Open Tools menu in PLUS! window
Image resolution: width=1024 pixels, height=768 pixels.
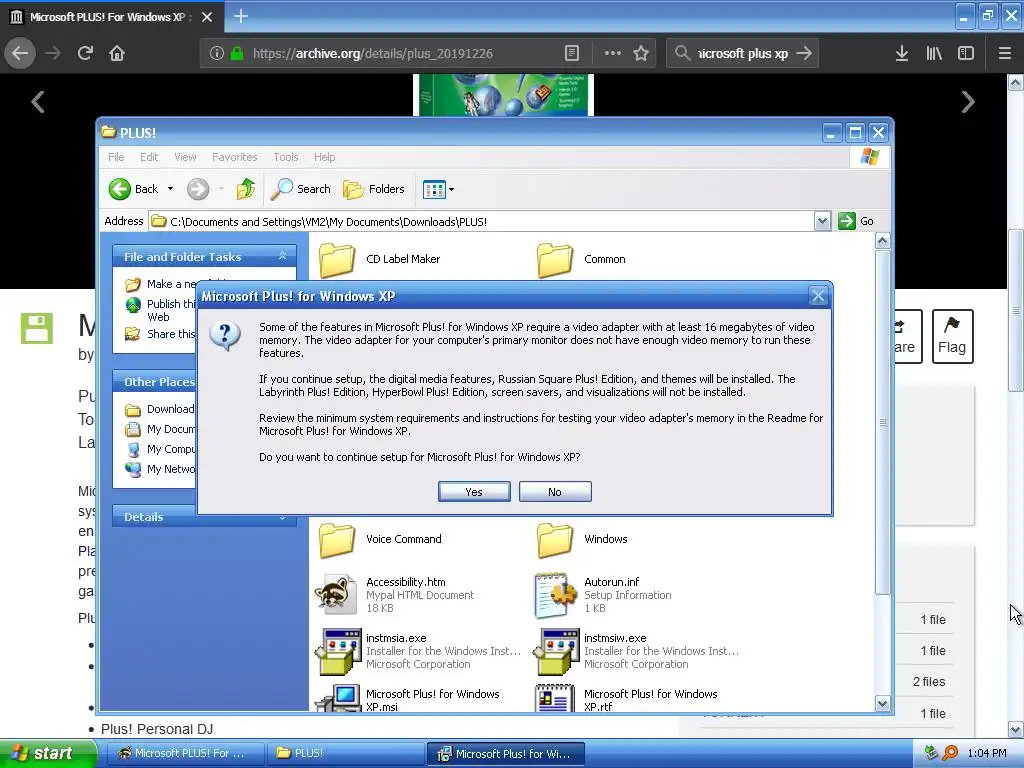[x=285, y=157]
